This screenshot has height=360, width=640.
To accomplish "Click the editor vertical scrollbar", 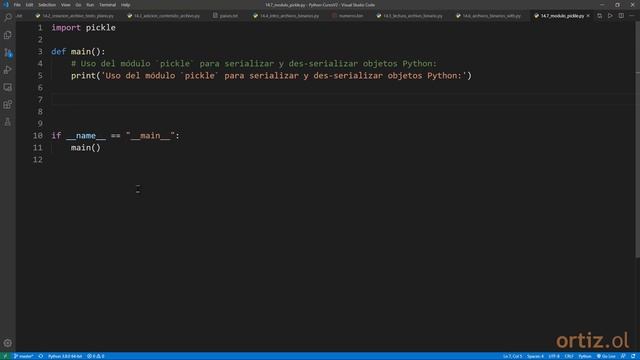I will [x=637, y=139].
